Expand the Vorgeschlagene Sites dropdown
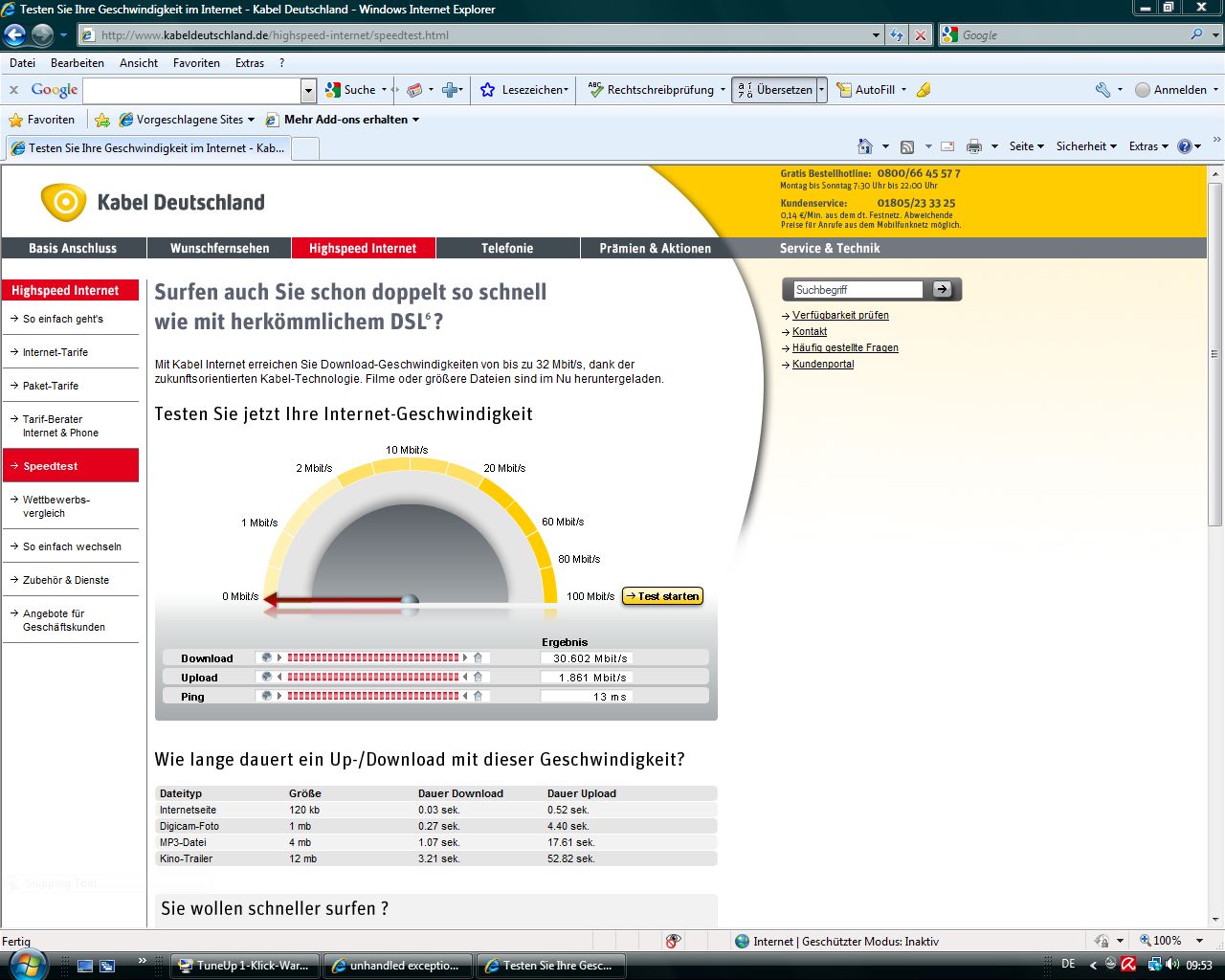This screenshot has height=980, width=1225. [x=251, y=120]
